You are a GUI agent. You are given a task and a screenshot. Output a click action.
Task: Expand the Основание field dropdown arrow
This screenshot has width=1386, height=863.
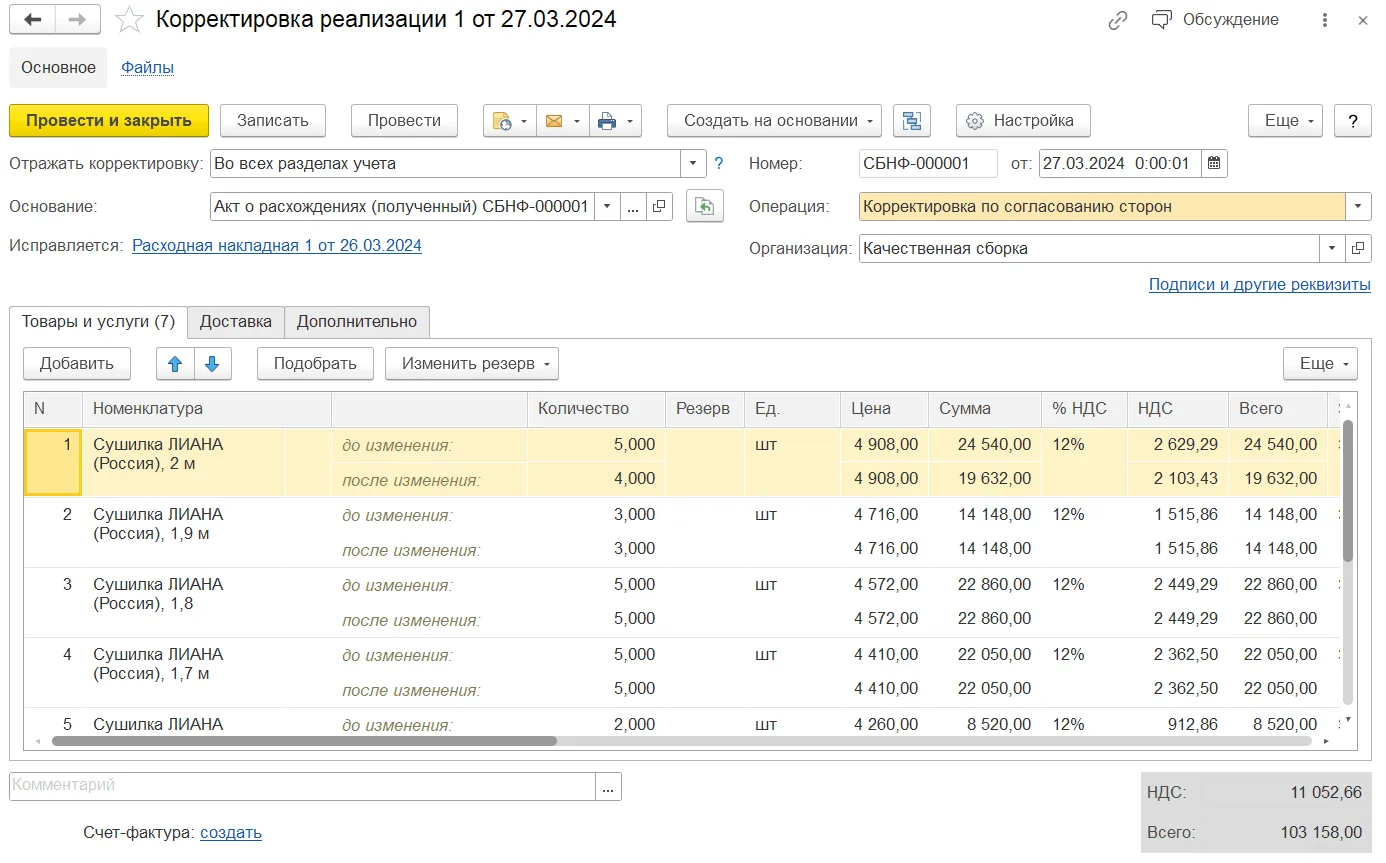pos(607,206)
